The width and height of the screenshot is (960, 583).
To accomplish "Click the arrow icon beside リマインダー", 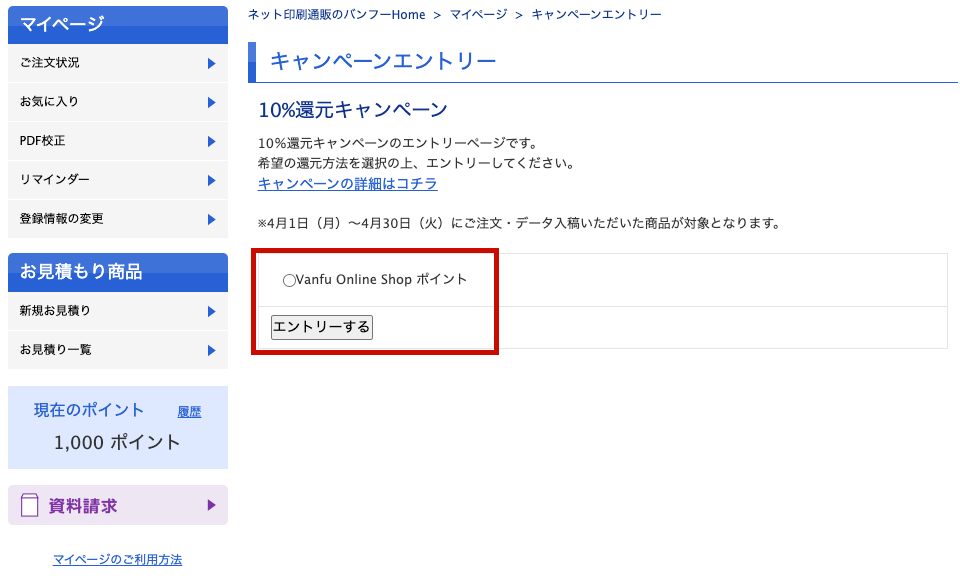I will click(211, 181).
